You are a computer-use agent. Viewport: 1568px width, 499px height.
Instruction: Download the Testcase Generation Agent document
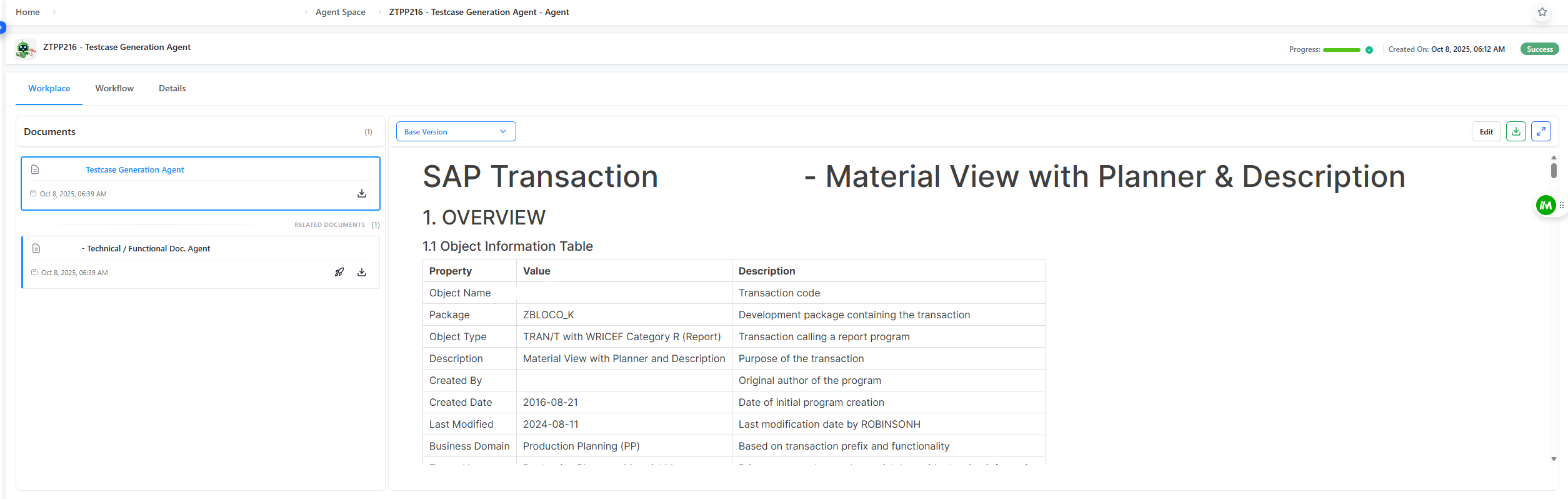coord(361,194)
